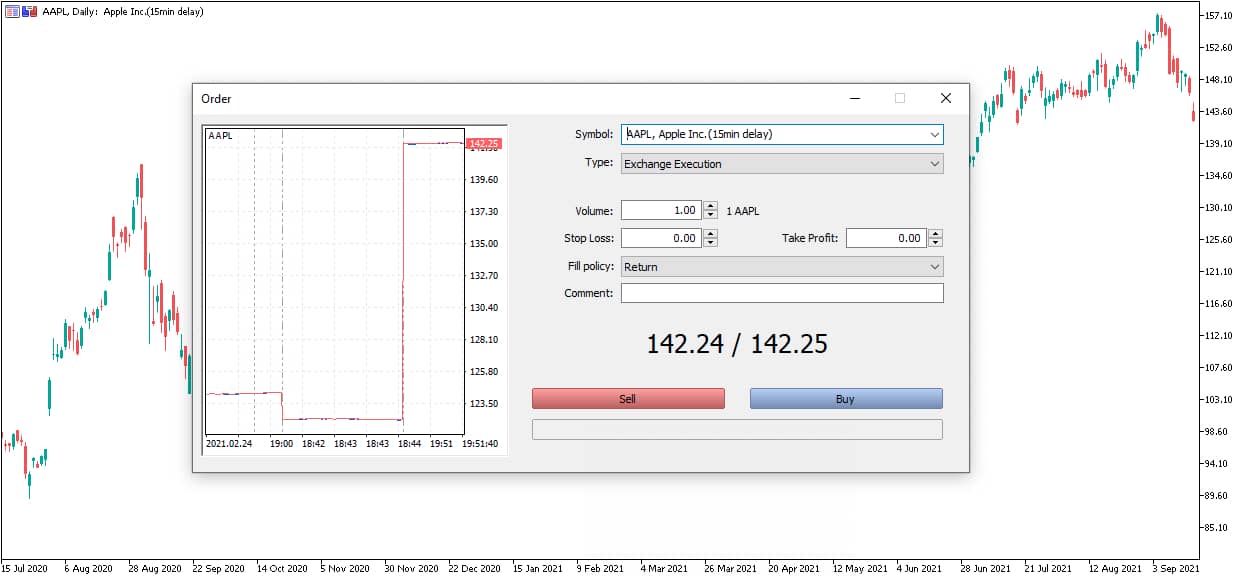1241x577 pixels.
Task: Click the red Sell button
Action: click(x=628, y=399)
